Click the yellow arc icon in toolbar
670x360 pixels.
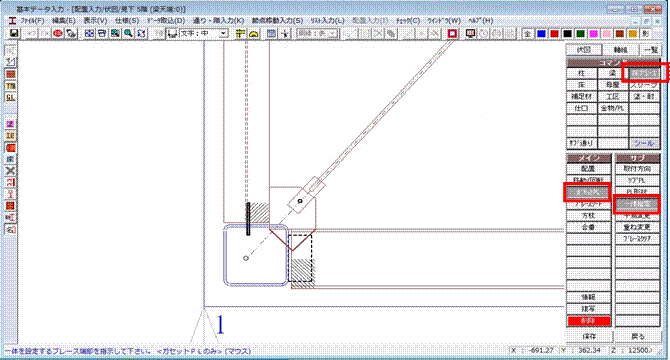click(254, 33)
